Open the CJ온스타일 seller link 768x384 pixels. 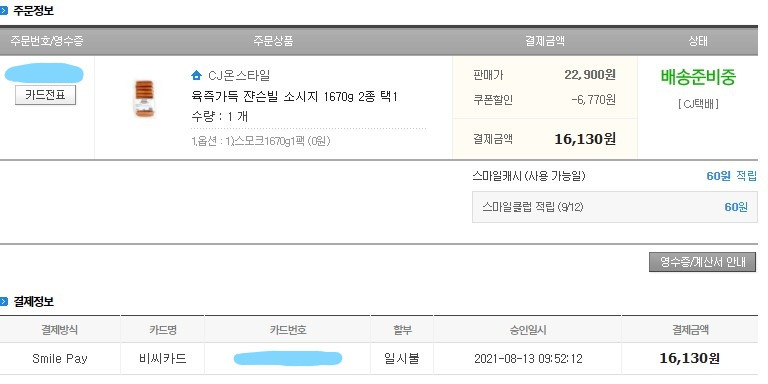(239, 75)
